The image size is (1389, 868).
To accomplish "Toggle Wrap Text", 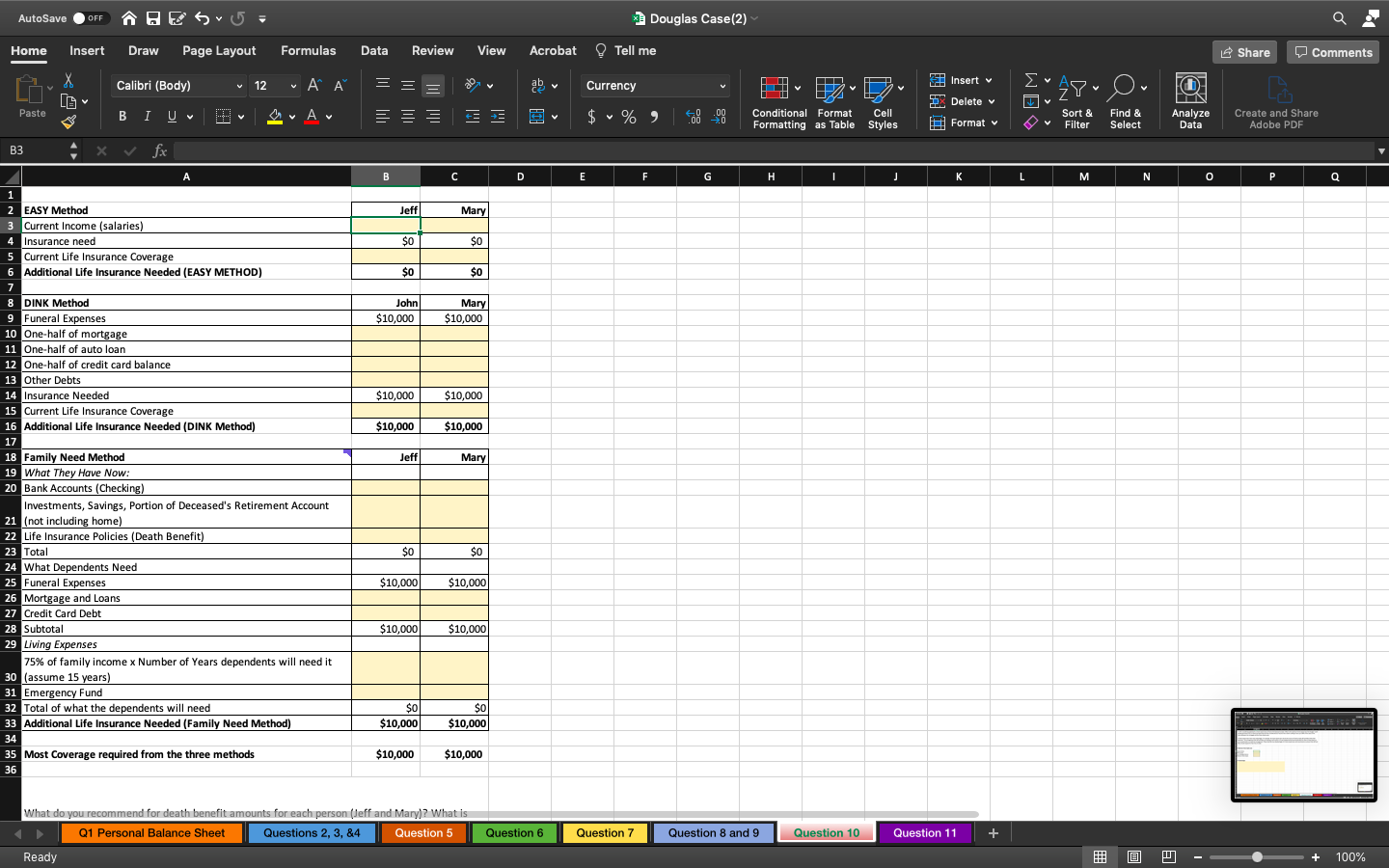I will tap(537, 86).
